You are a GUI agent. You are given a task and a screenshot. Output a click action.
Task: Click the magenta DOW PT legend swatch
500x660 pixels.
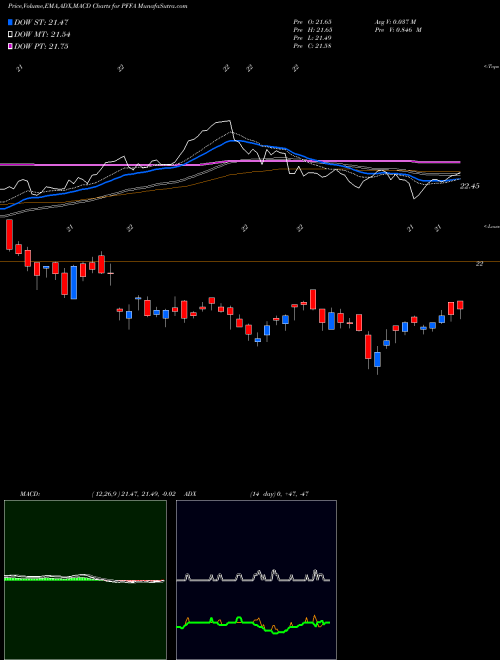[10, 46]
